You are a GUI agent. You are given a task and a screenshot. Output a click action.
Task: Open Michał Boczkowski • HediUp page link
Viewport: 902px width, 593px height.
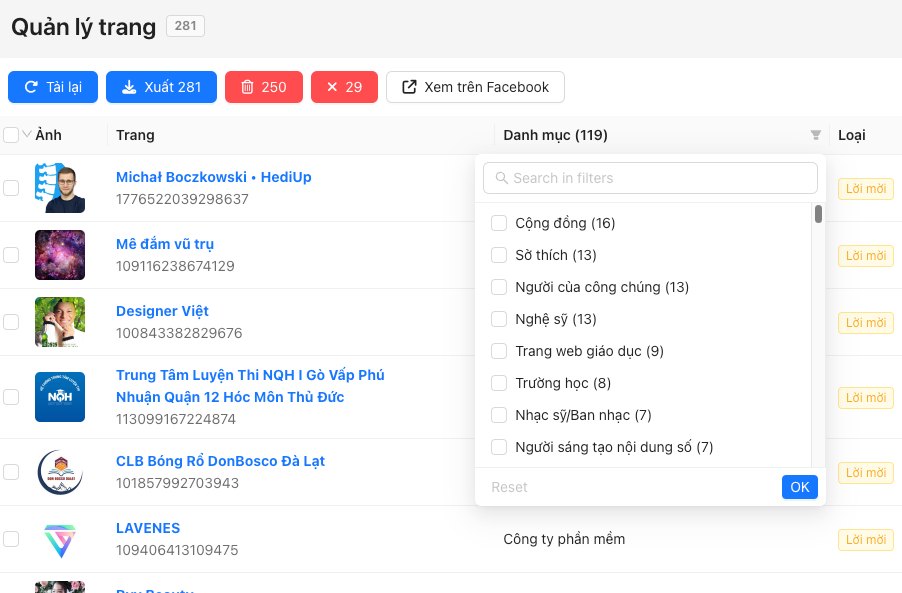click(213, 177)
